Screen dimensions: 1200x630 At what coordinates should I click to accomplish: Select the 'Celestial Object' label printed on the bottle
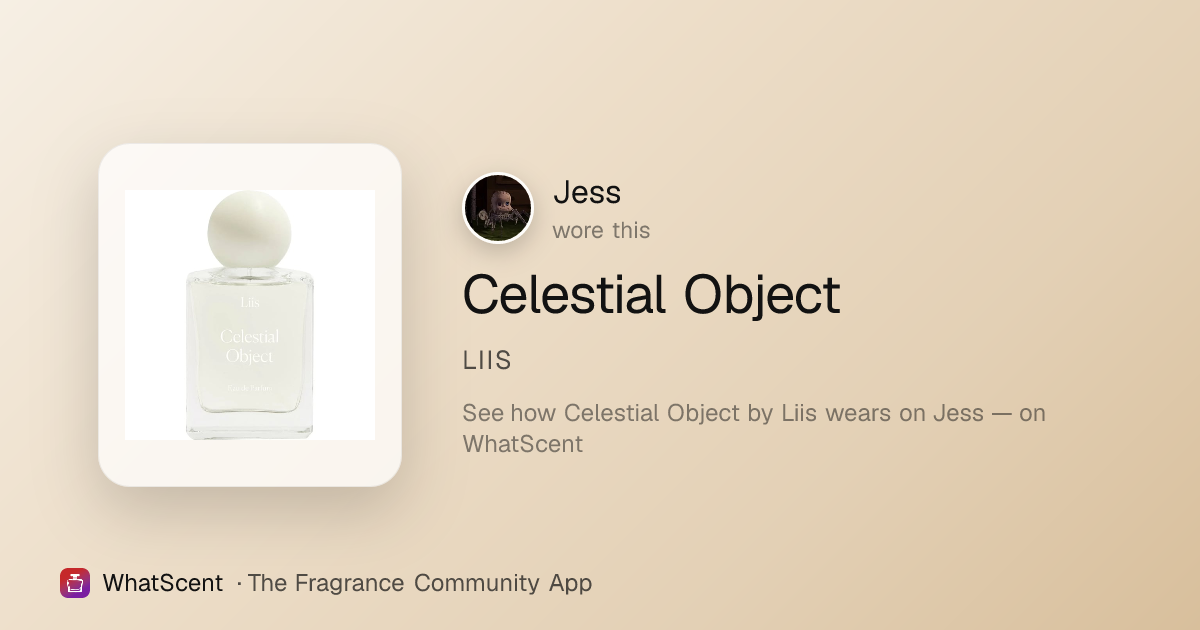click(x=249, y=346)
